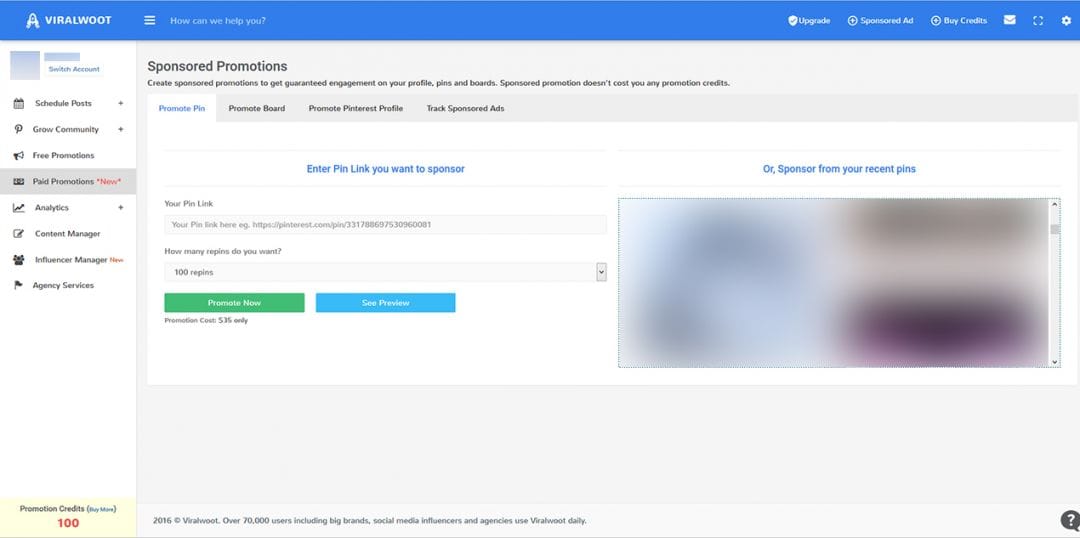The width and height of the screenshot is (1080, 538).
Task: Click the Analytics chart icon
Action: click(19, 207)
